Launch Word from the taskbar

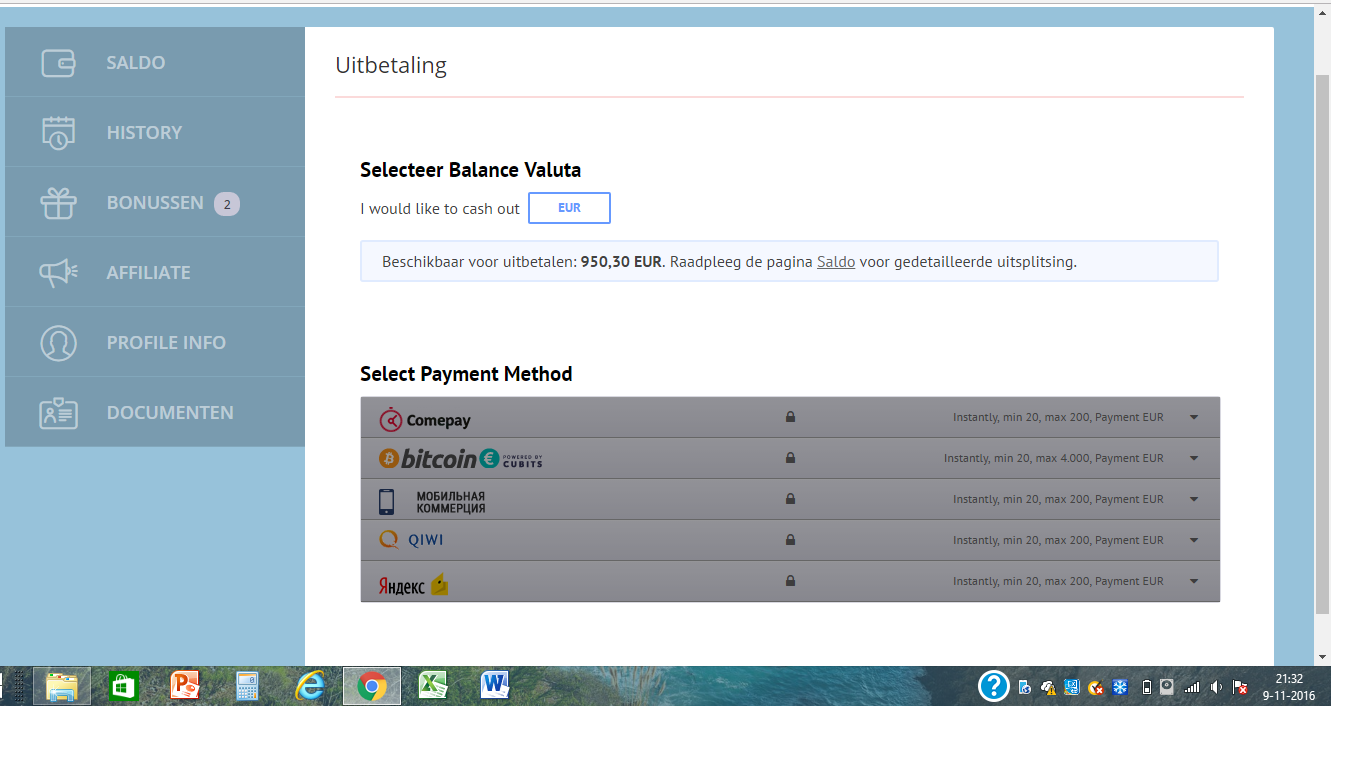pyautogui.click(x=495, y=686)
